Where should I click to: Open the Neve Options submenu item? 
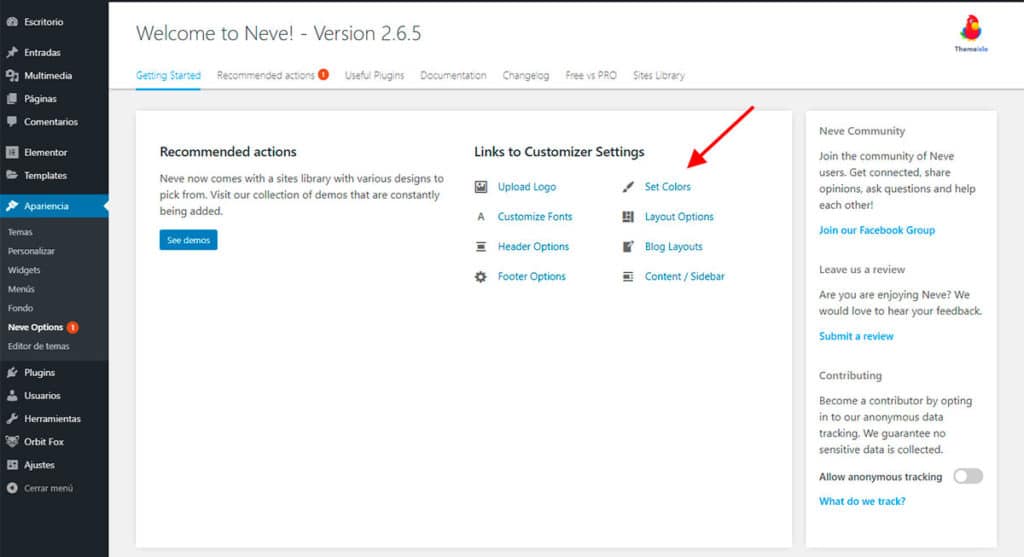pos(35,327)
